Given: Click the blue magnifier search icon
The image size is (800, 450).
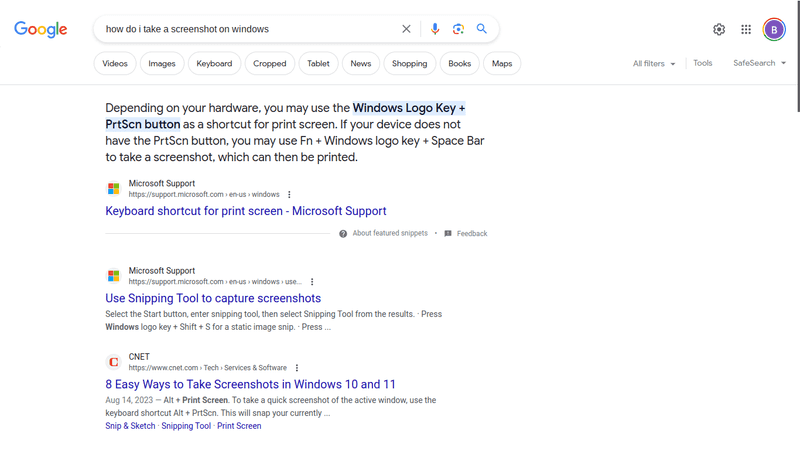Looking at the screenshot, I should (482, 29).
